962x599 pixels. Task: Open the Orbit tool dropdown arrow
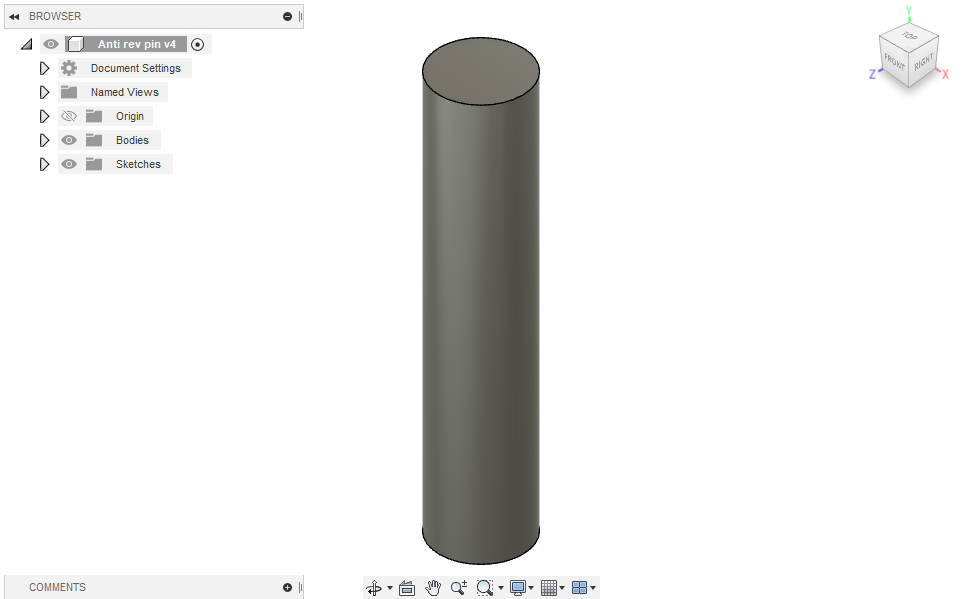[x=388, y=588]
